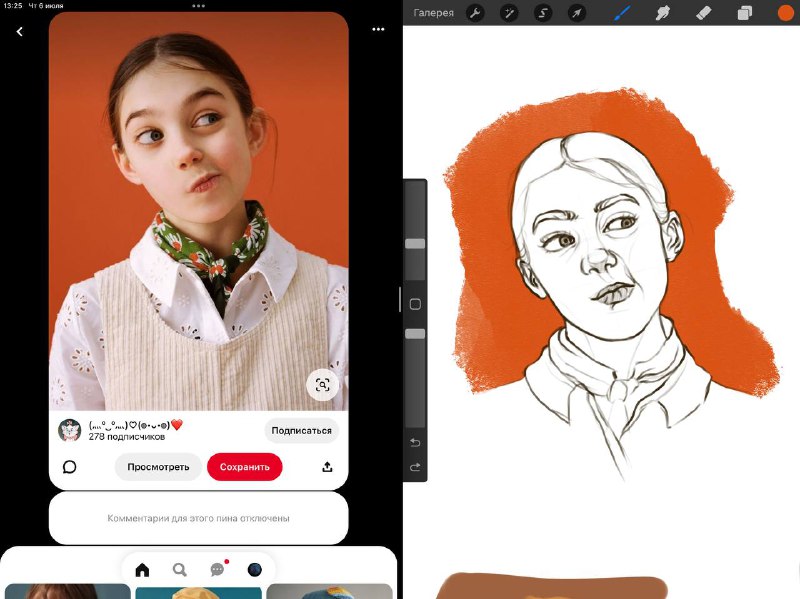The width and height of the screenshot is (800, 599).
Task: Click the Сохранить red button
Action: (x=244, y=467)
